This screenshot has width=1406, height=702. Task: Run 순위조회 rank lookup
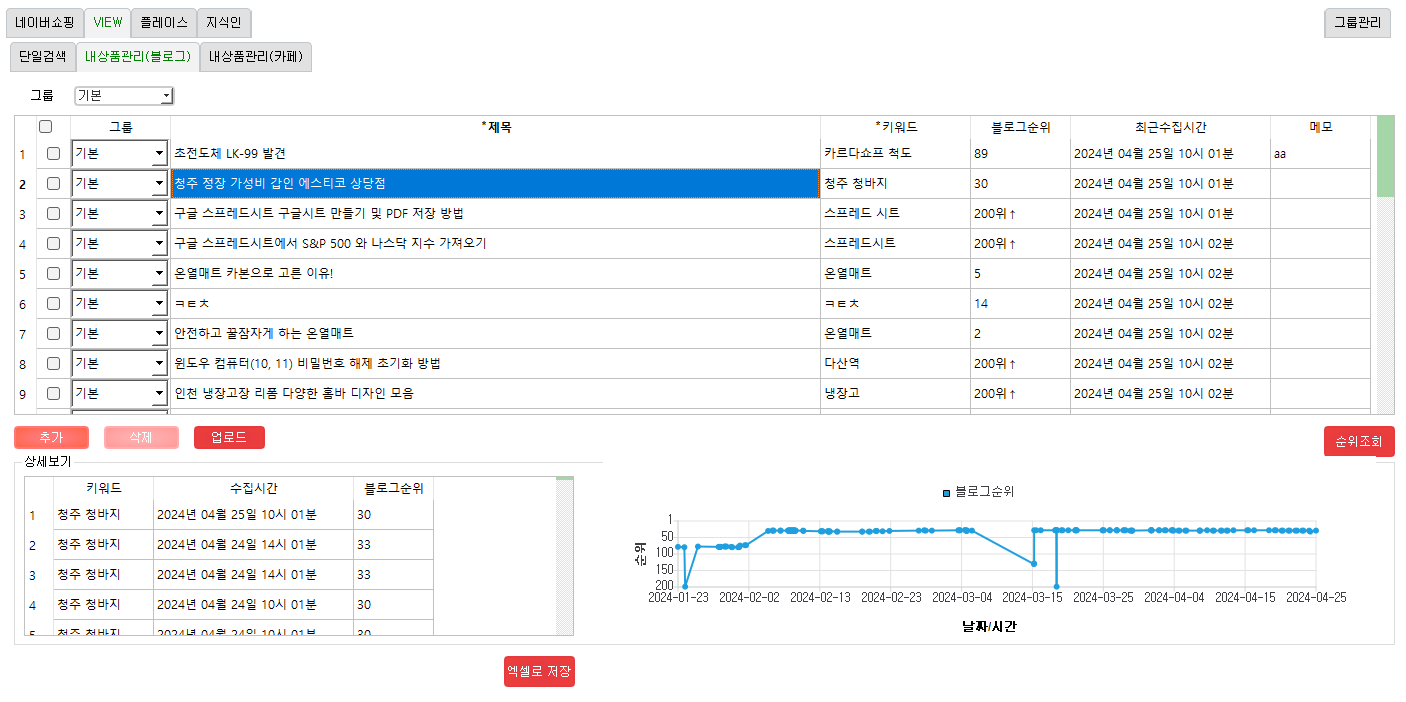(1358, 441)
